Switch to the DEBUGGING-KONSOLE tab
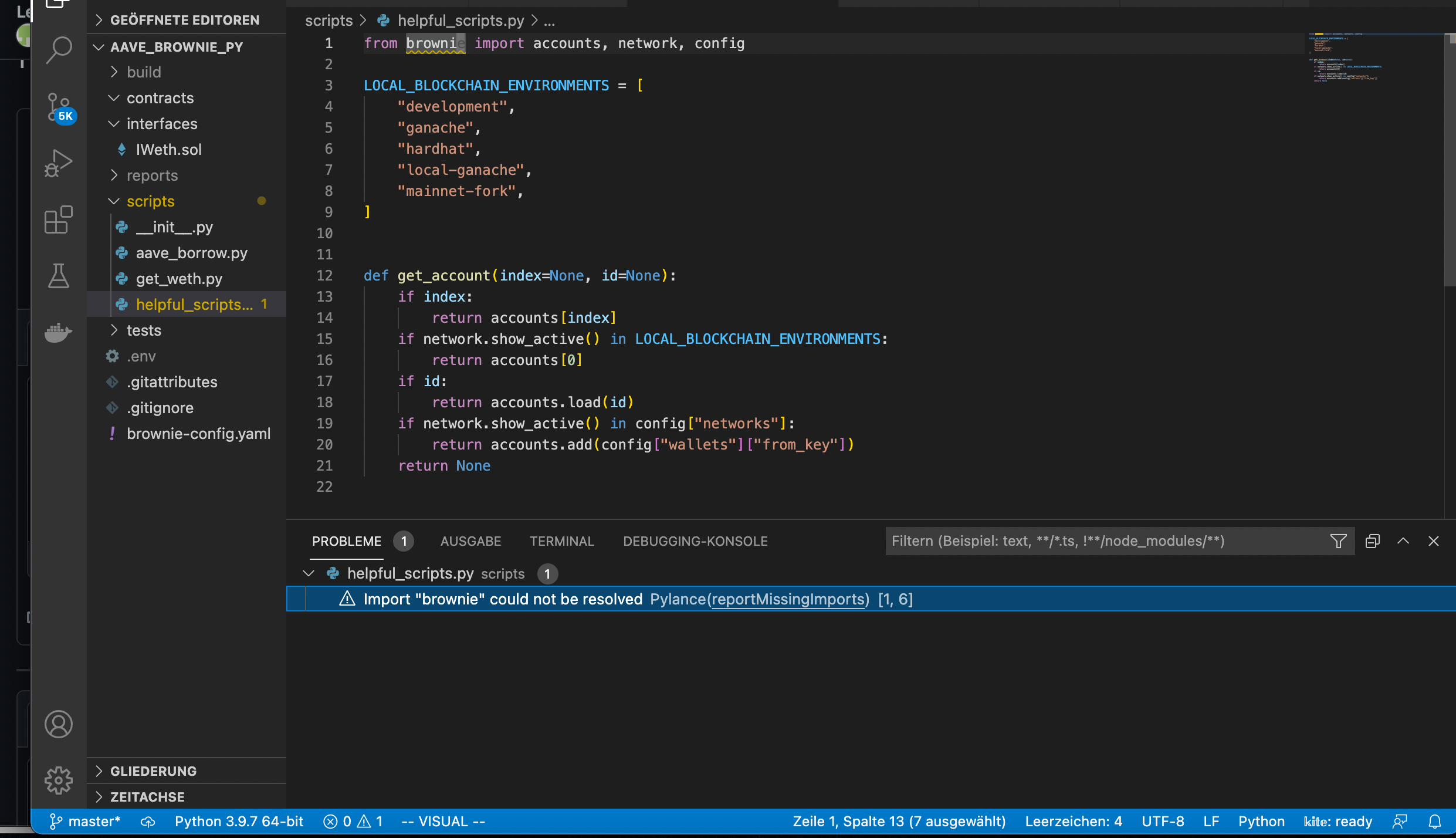The height and width of the screenshot is (838, 1456). (x=695, y=541)
